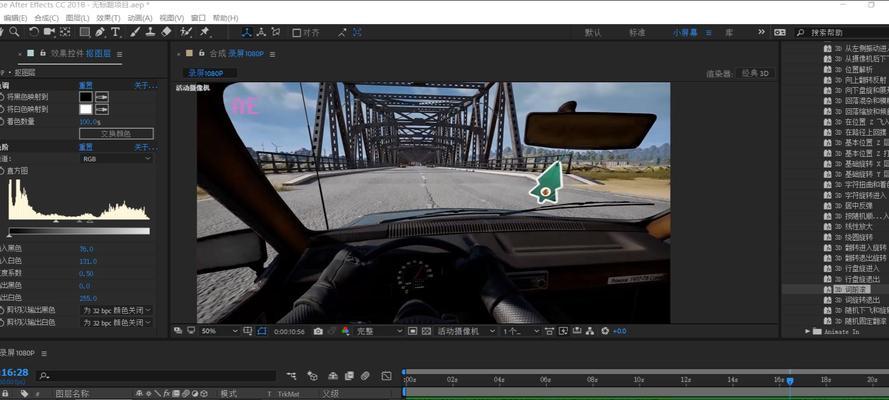This screenshot has height=400, width=889.
Task: Select the Pen tool
Action: point(100,32)
